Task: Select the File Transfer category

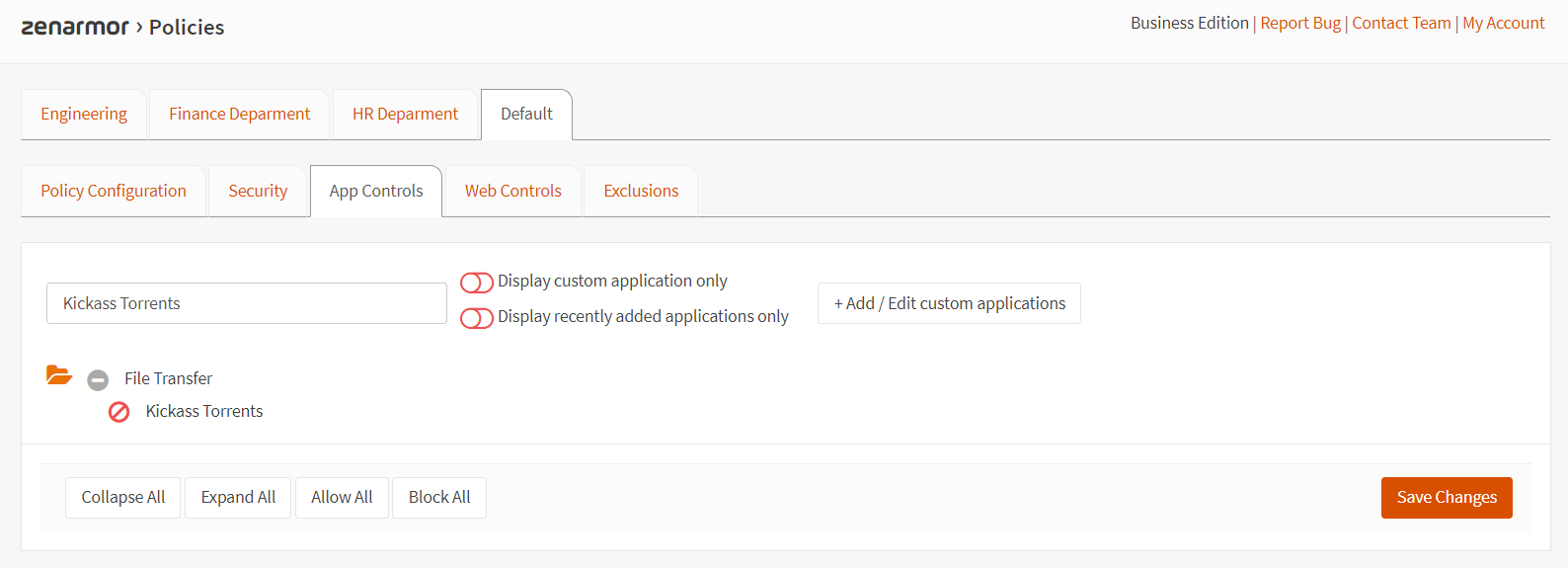Action: (x=168, y=378)
